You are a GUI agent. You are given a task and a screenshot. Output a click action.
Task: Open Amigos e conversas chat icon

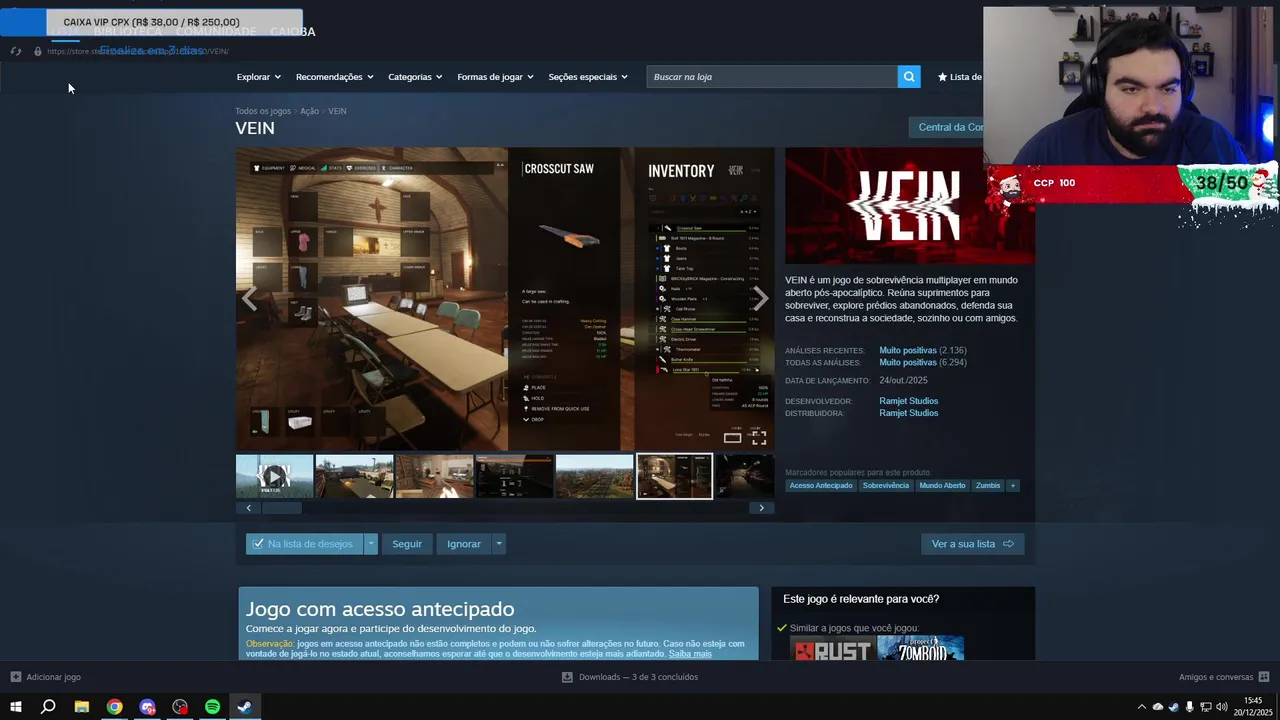(1264, 677)
